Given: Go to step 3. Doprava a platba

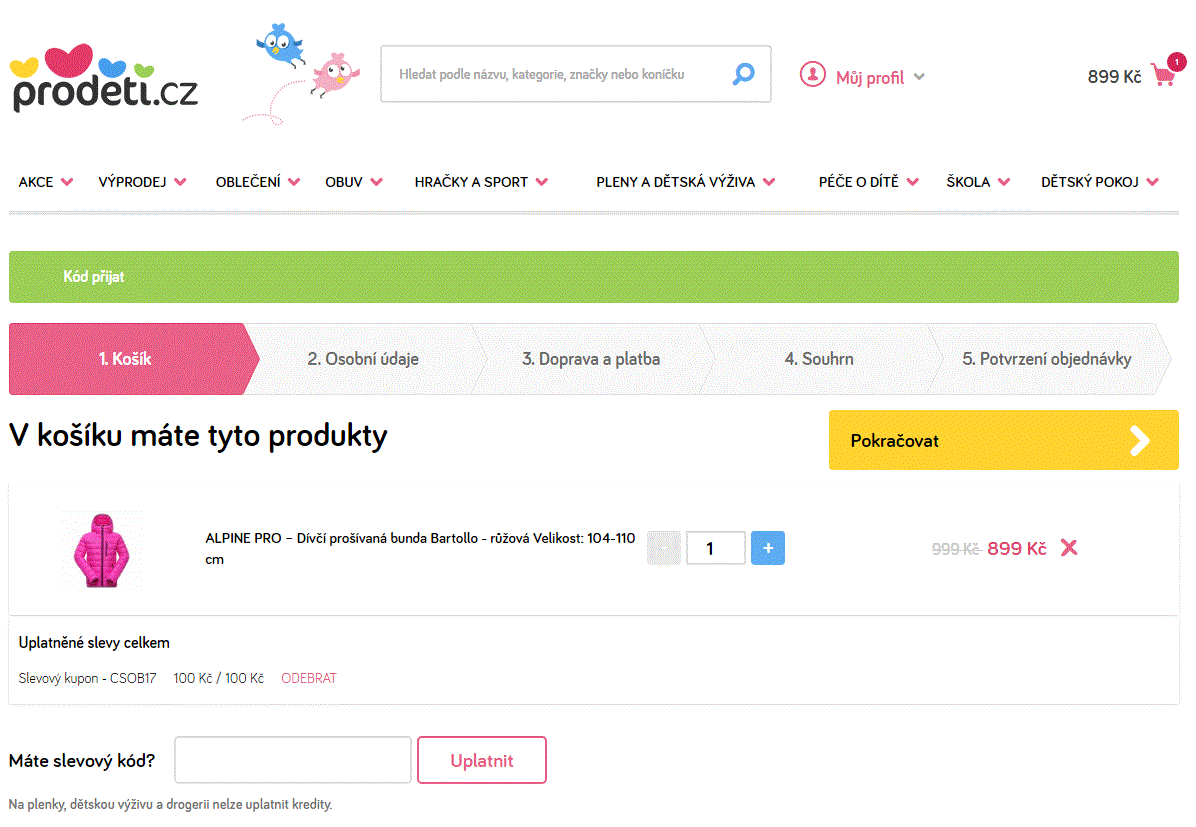Looking at the screenshot, I should click(x=591, y=359).
